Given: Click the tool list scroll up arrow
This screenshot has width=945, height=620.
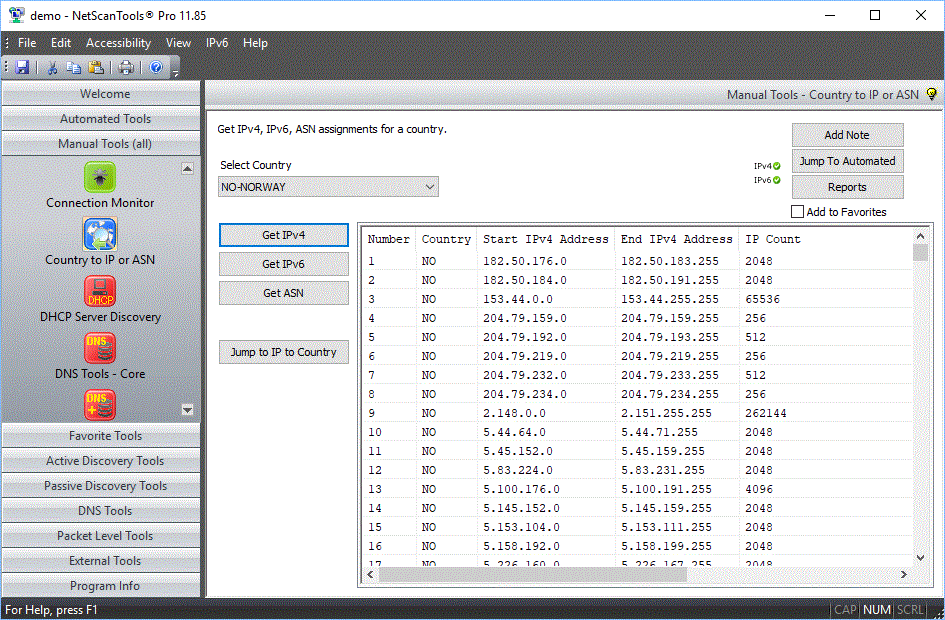Looking at the screenshot, I should click(x=187, y=169).
